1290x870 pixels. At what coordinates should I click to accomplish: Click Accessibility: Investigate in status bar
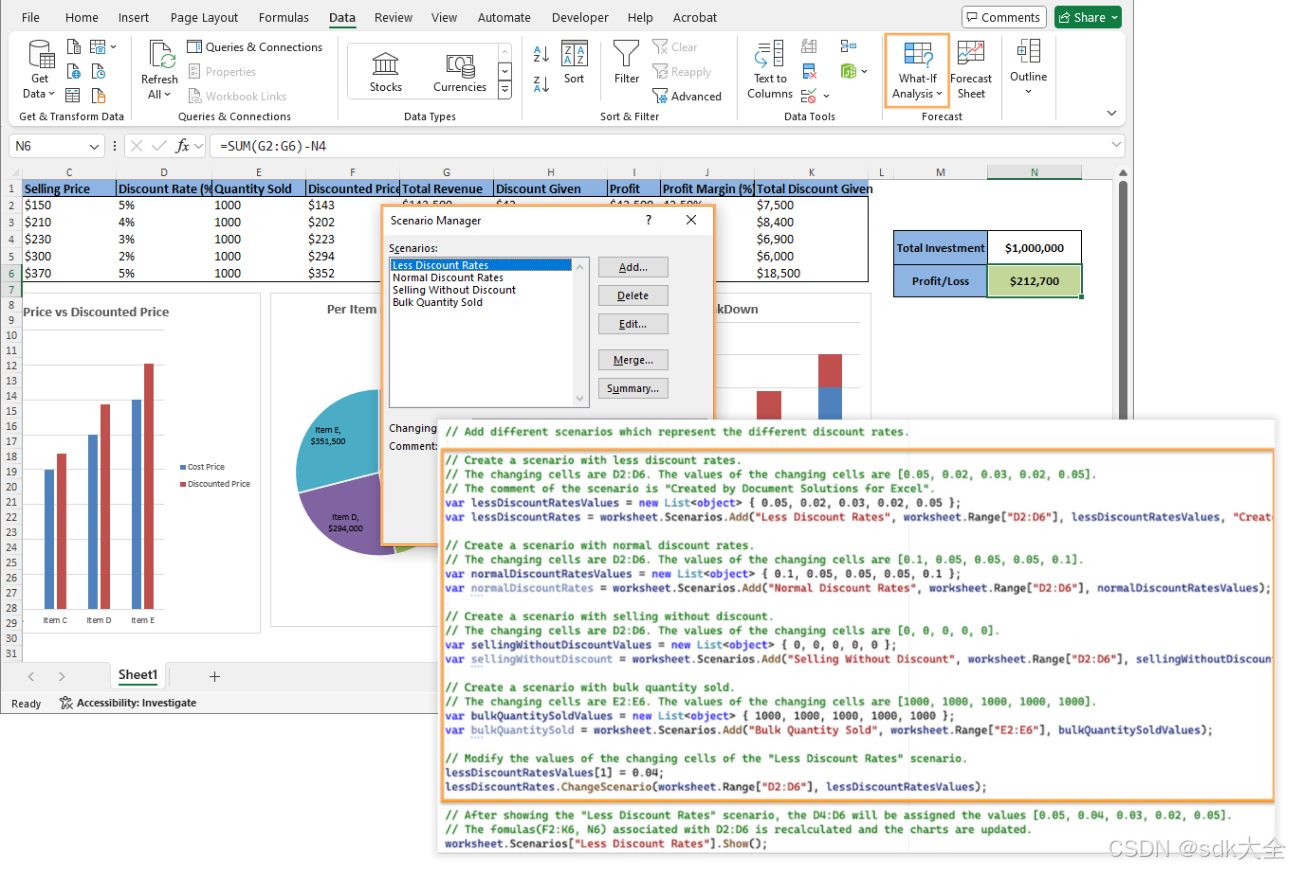tap(128, 703)
